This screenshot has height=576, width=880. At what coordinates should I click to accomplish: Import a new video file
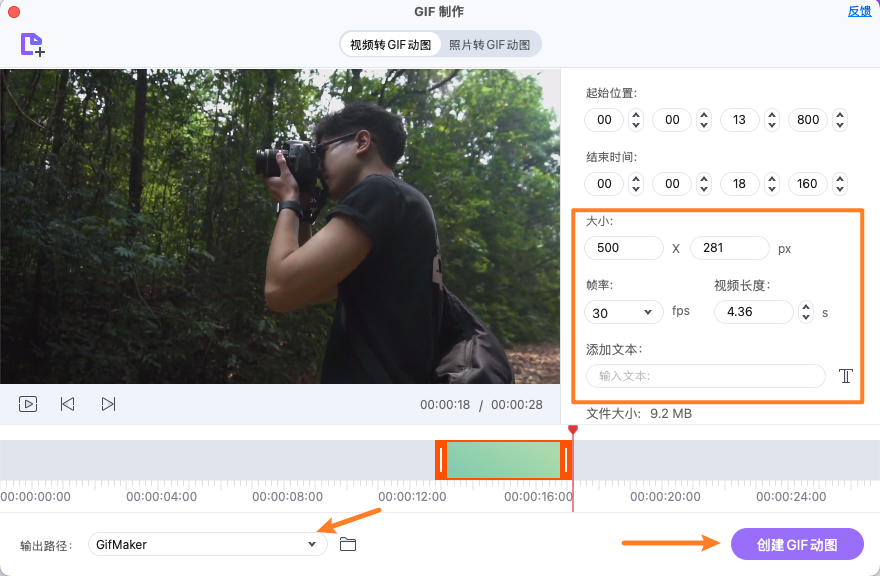(30, 45)
